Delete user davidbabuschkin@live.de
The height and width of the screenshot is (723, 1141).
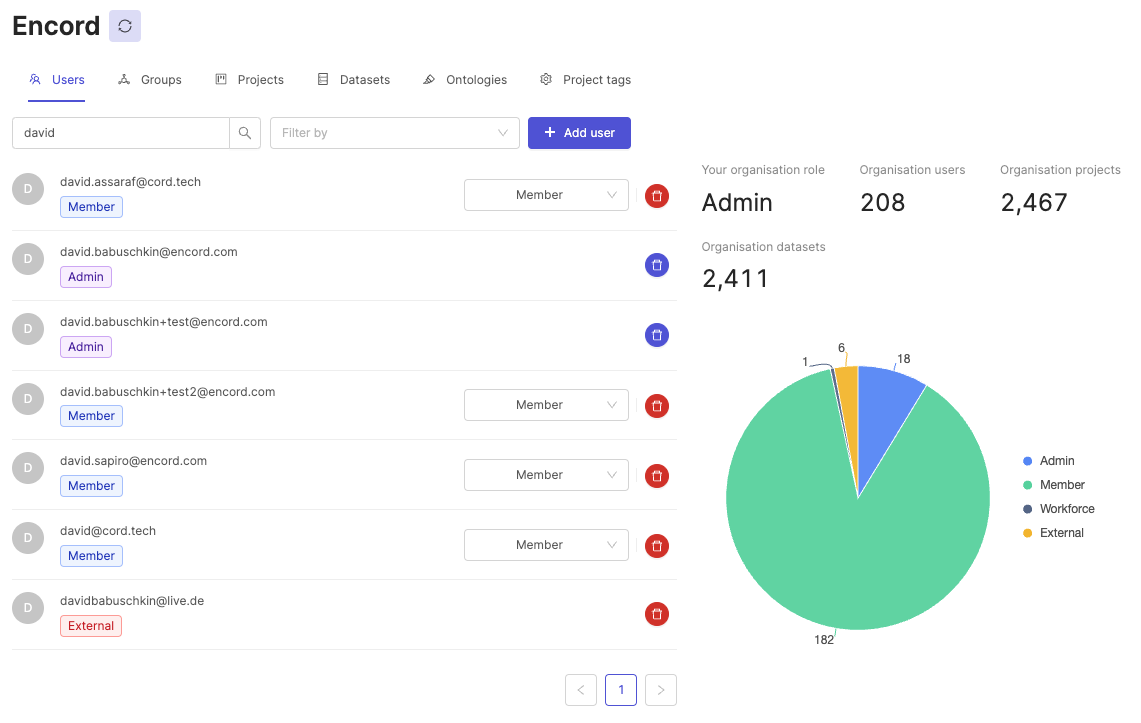coord(657,614)
